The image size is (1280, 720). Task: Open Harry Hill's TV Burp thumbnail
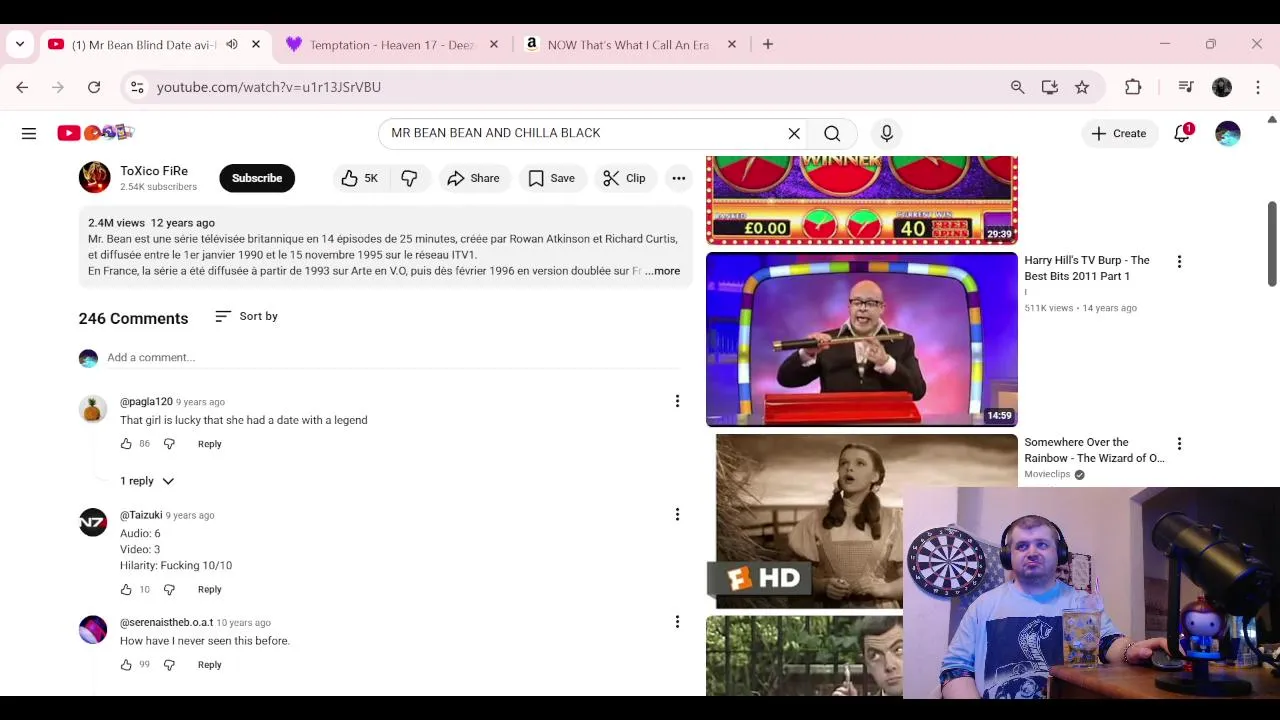point(862,339)
